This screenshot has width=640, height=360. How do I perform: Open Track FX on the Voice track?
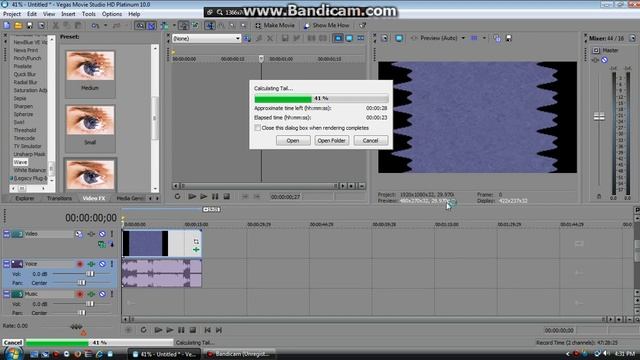(91, 264)
